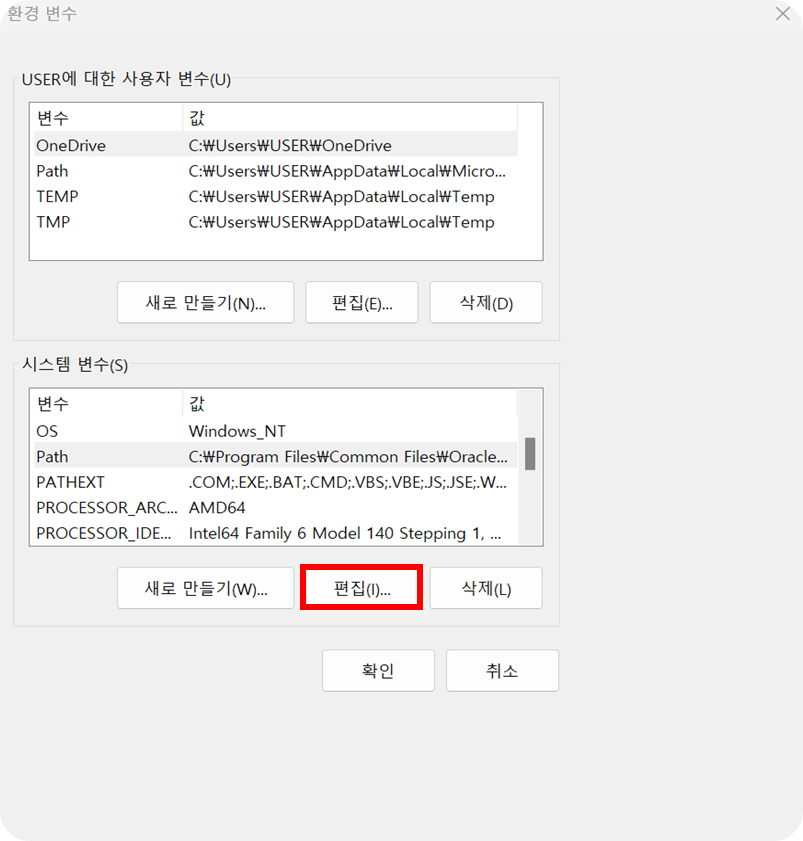Confirm with the 확인 button

(x=378, y=670)
